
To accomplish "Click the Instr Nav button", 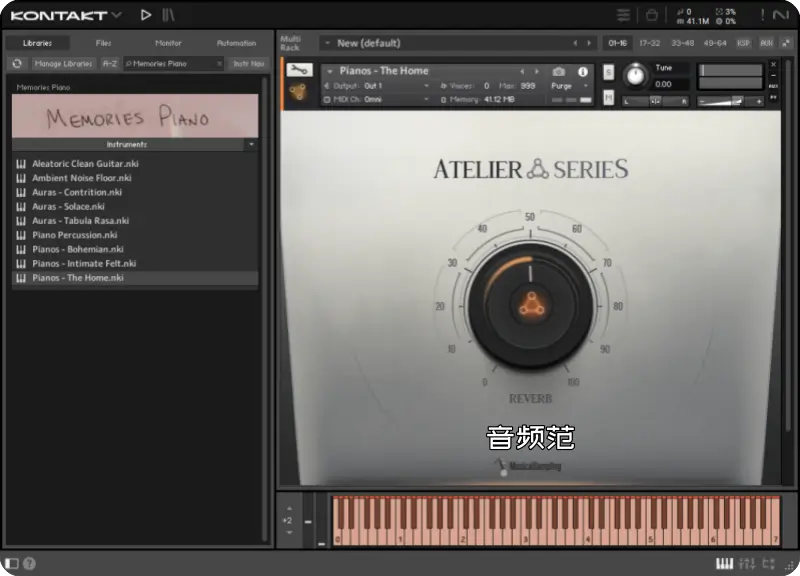I will click(248, 63).
